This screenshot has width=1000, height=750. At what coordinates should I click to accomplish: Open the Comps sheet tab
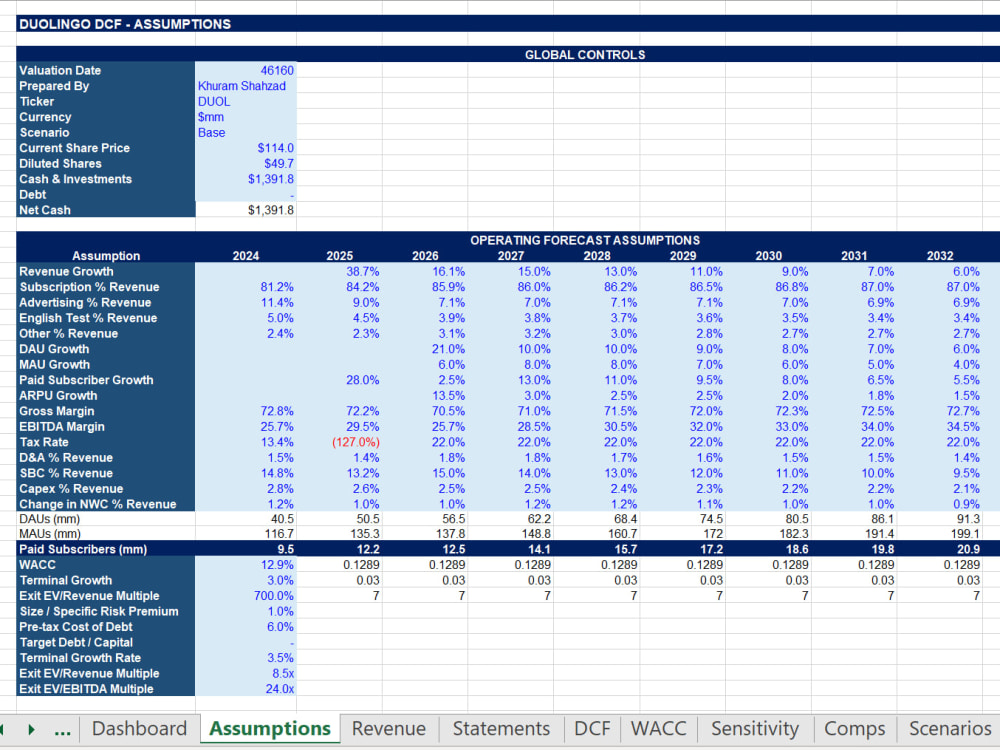click(855, 728)
